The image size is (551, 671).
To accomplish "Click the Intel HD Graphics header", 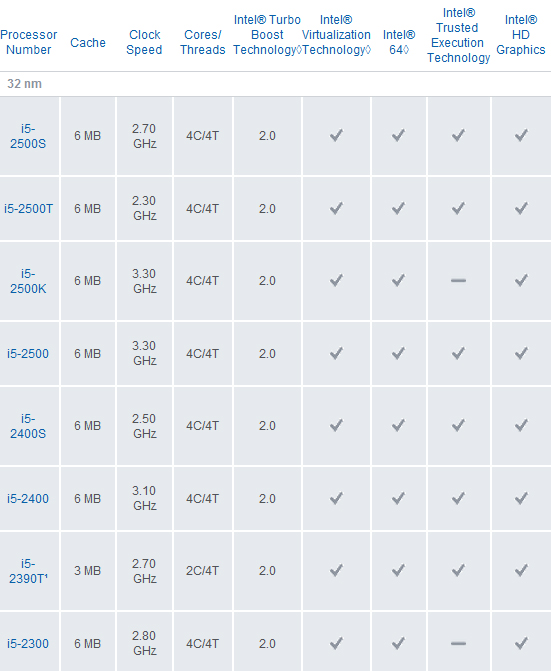I will click(x=521, y=35).
